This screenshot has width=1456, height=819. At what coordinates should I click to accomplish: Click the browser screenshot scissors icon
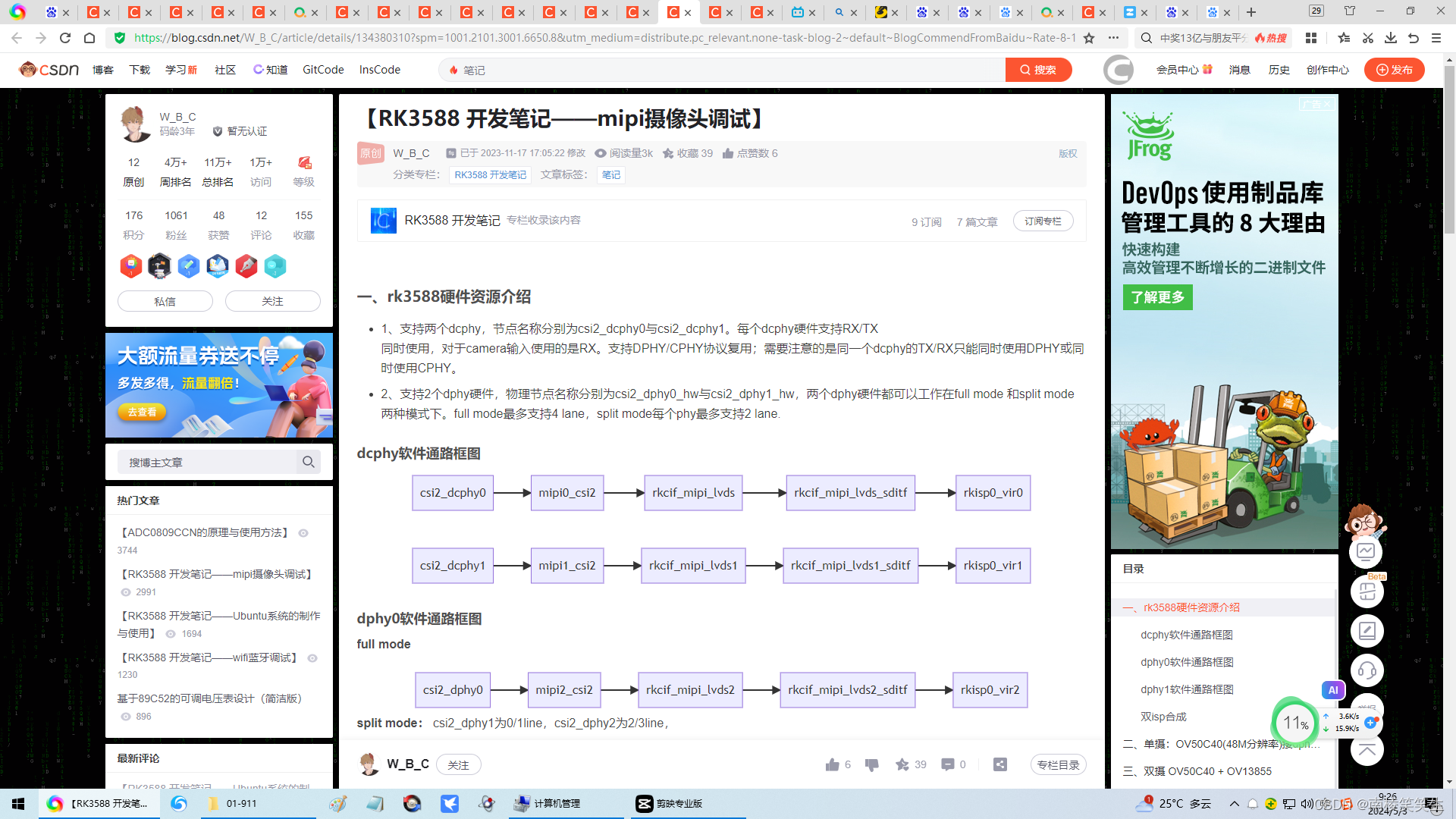tap(1367, 38)
